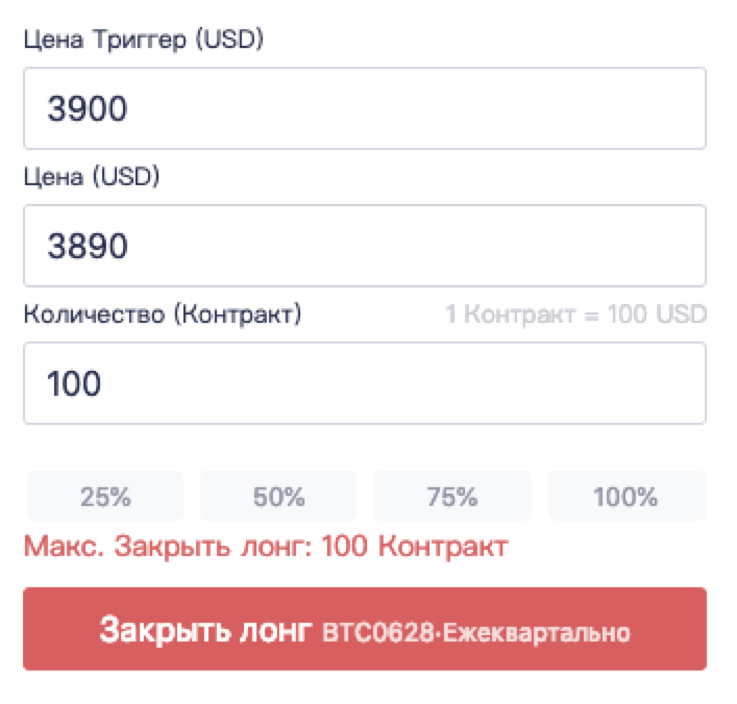Place cursor on the 100 quantity value
Screen dimensions: 737x704
pyautogui.click(x=74, y=383)
